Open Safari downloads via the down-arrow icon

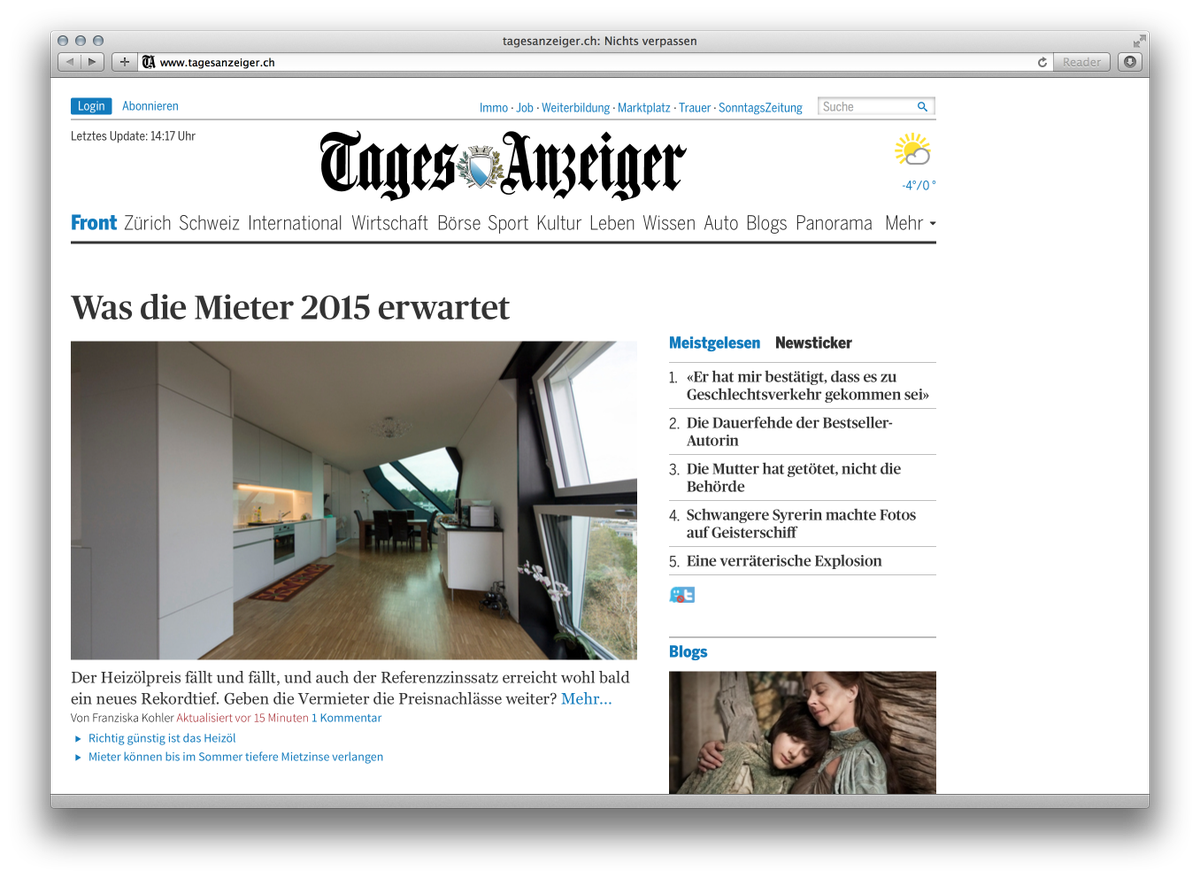click(1129, 61)
